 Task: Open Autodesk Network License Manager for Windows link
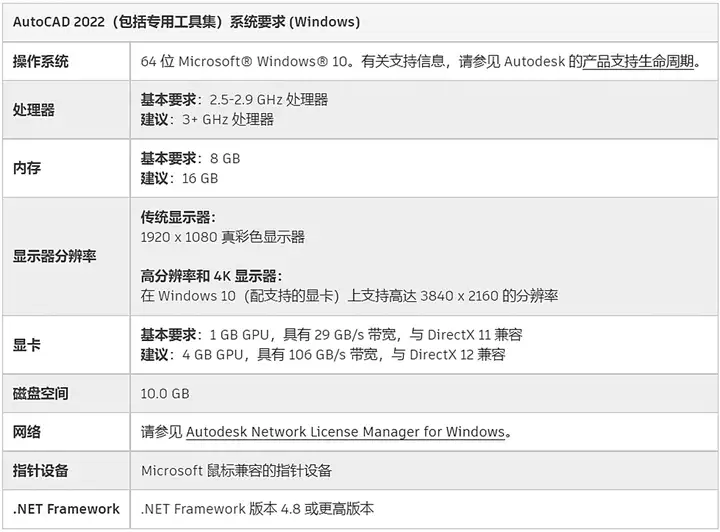point(345,432)
